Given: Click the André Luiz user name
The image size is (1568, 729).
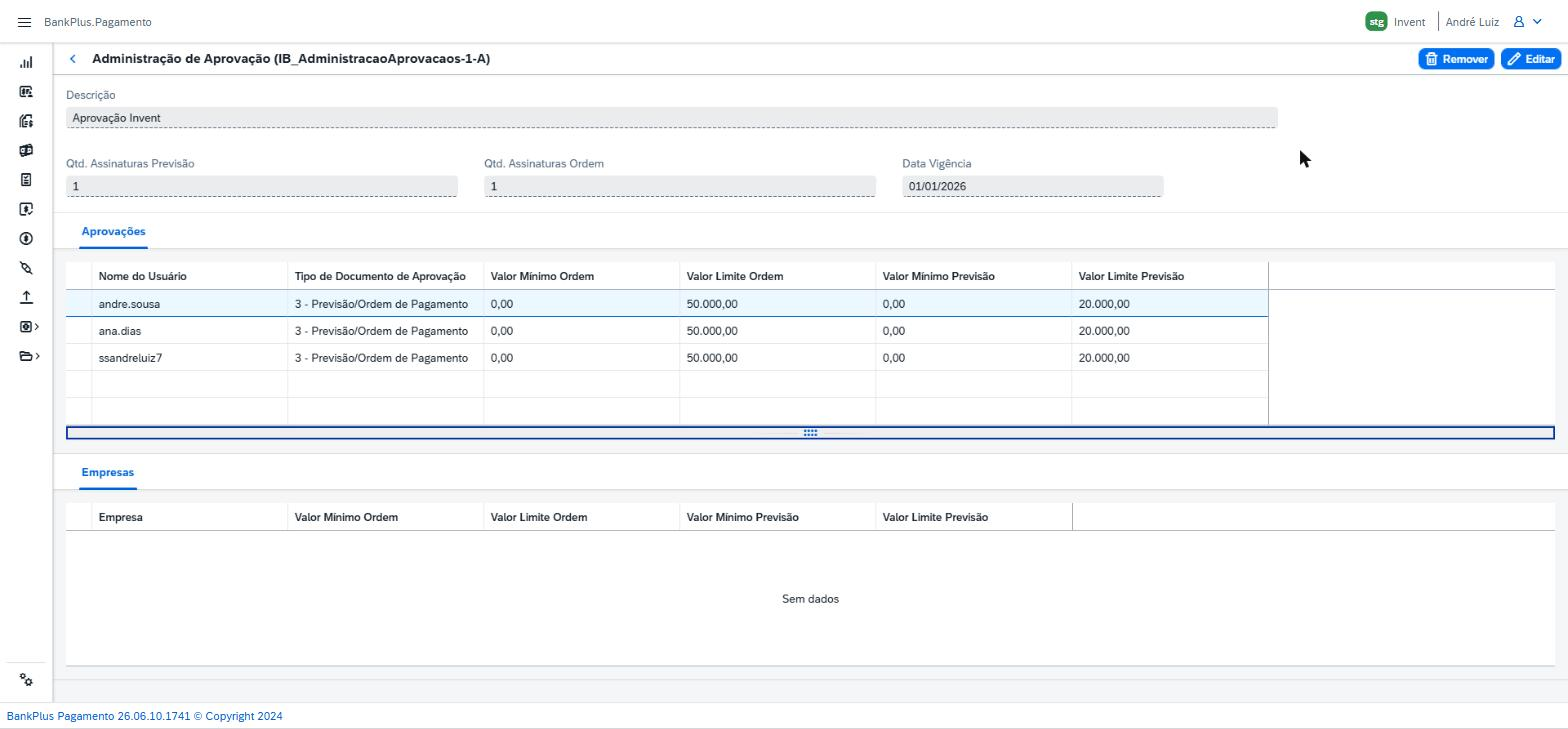Looking at the screenshot, I should click(1472, 22).
